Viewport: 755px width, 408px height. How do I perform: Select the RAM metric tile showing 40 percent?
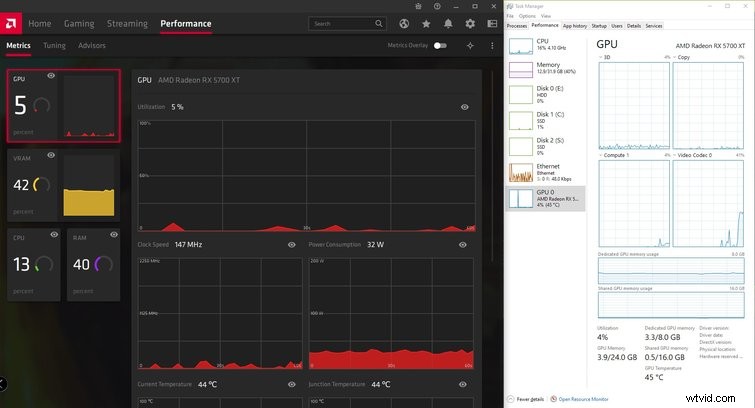click(93, 264)
